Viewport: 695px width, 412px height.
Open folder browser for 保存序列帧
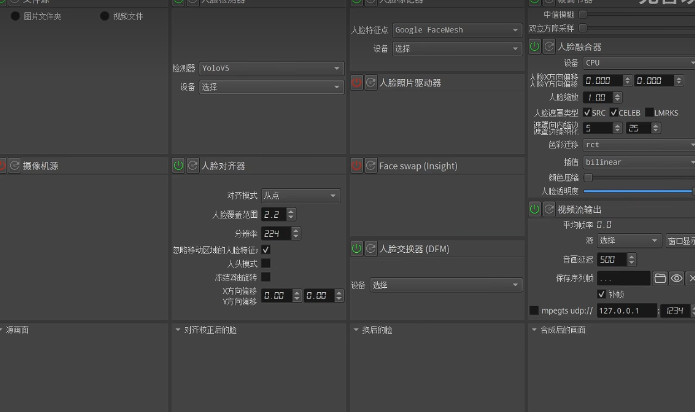660,278
